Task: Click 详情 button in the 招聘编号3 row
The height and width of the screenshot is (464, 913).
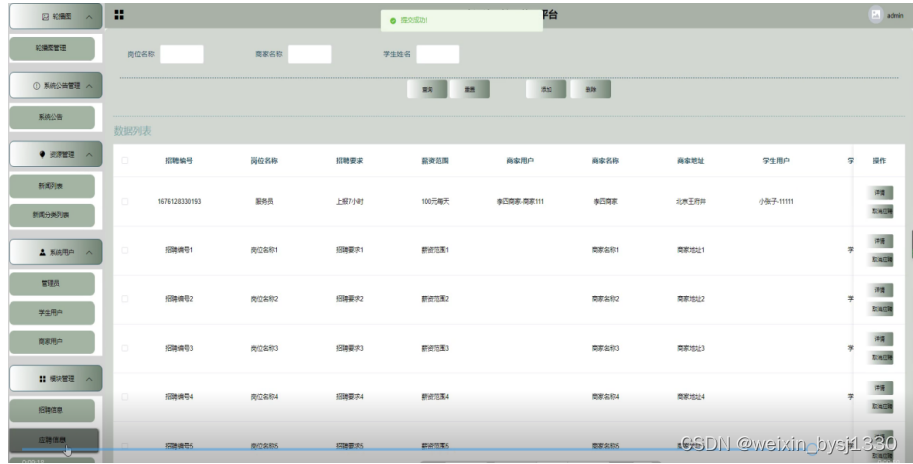Action: pos(880,339)
